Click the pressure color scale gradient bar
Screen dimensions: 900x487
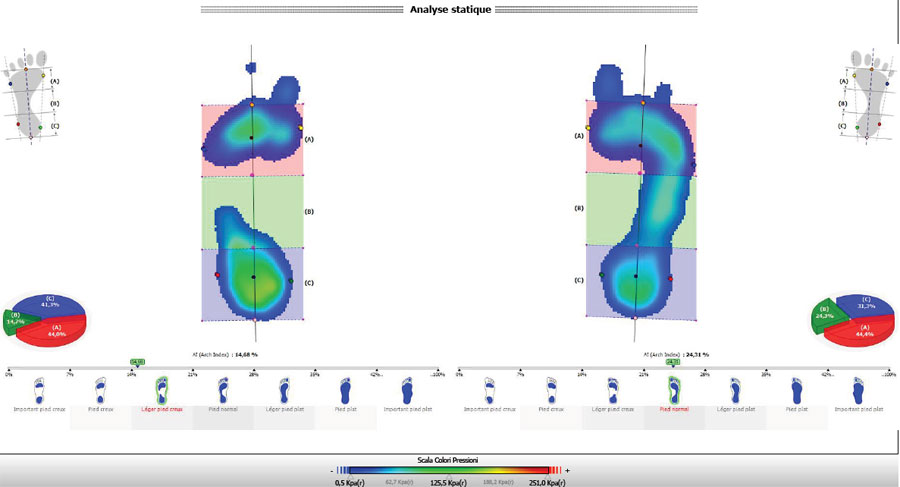[x=449, y=468]
